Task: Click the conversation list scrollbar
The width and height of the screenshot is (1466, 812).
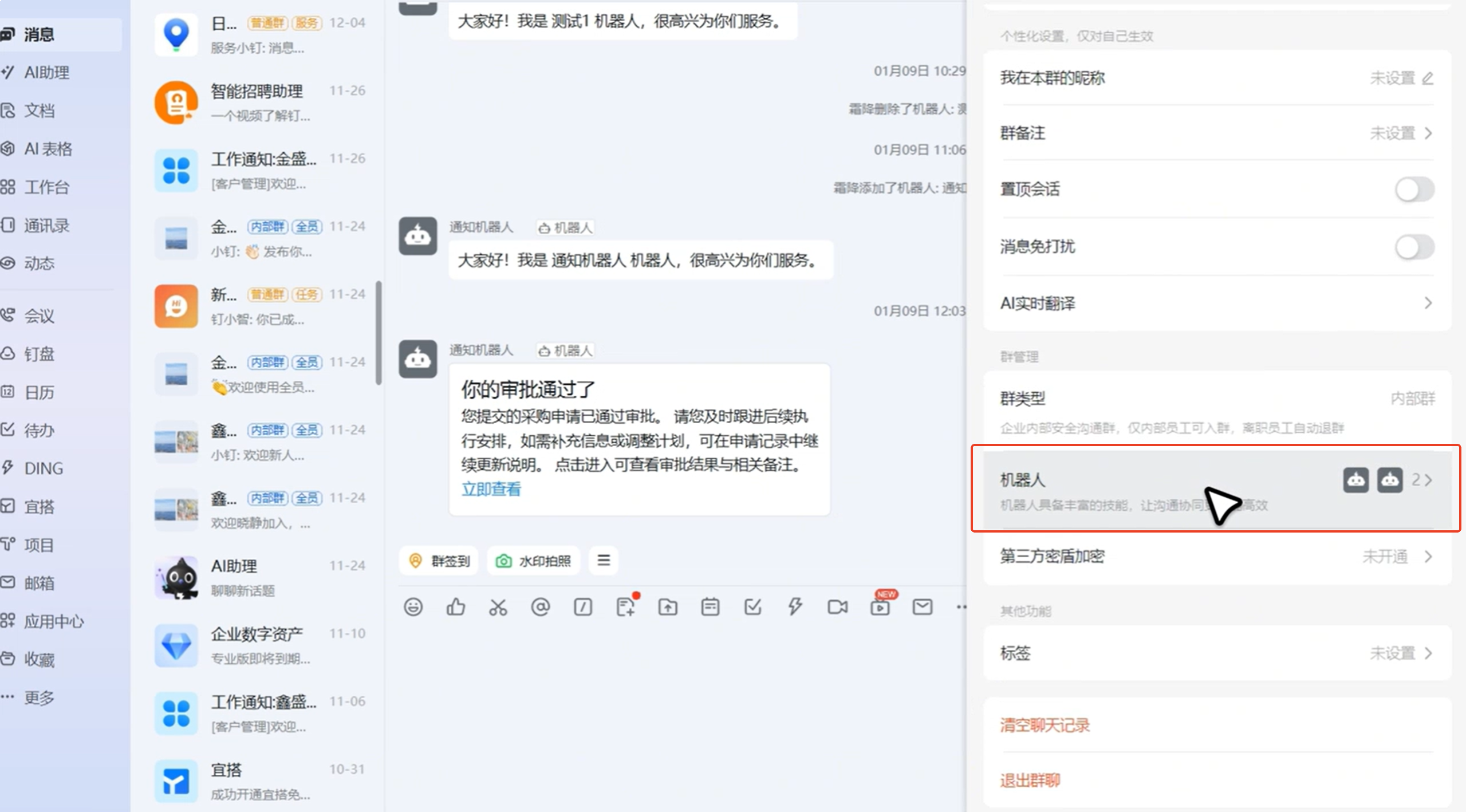Action: [x=378, y=333]
